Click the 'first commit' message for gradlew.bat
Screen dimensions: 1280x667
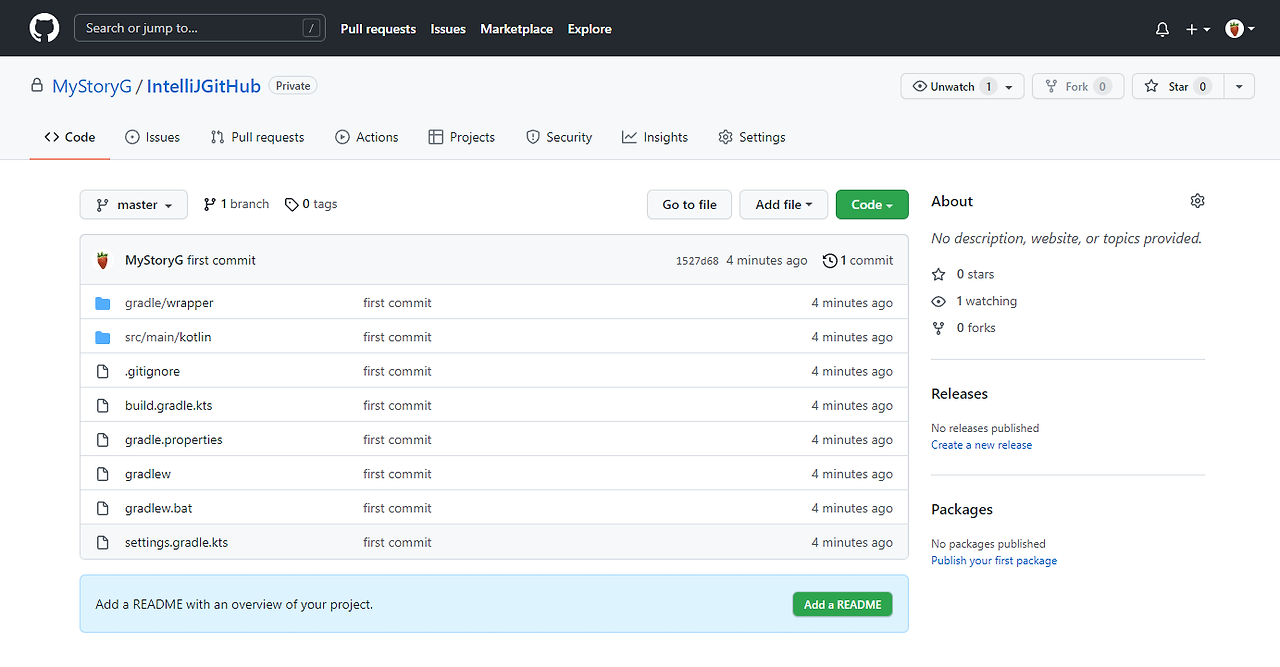pos(397,508)
